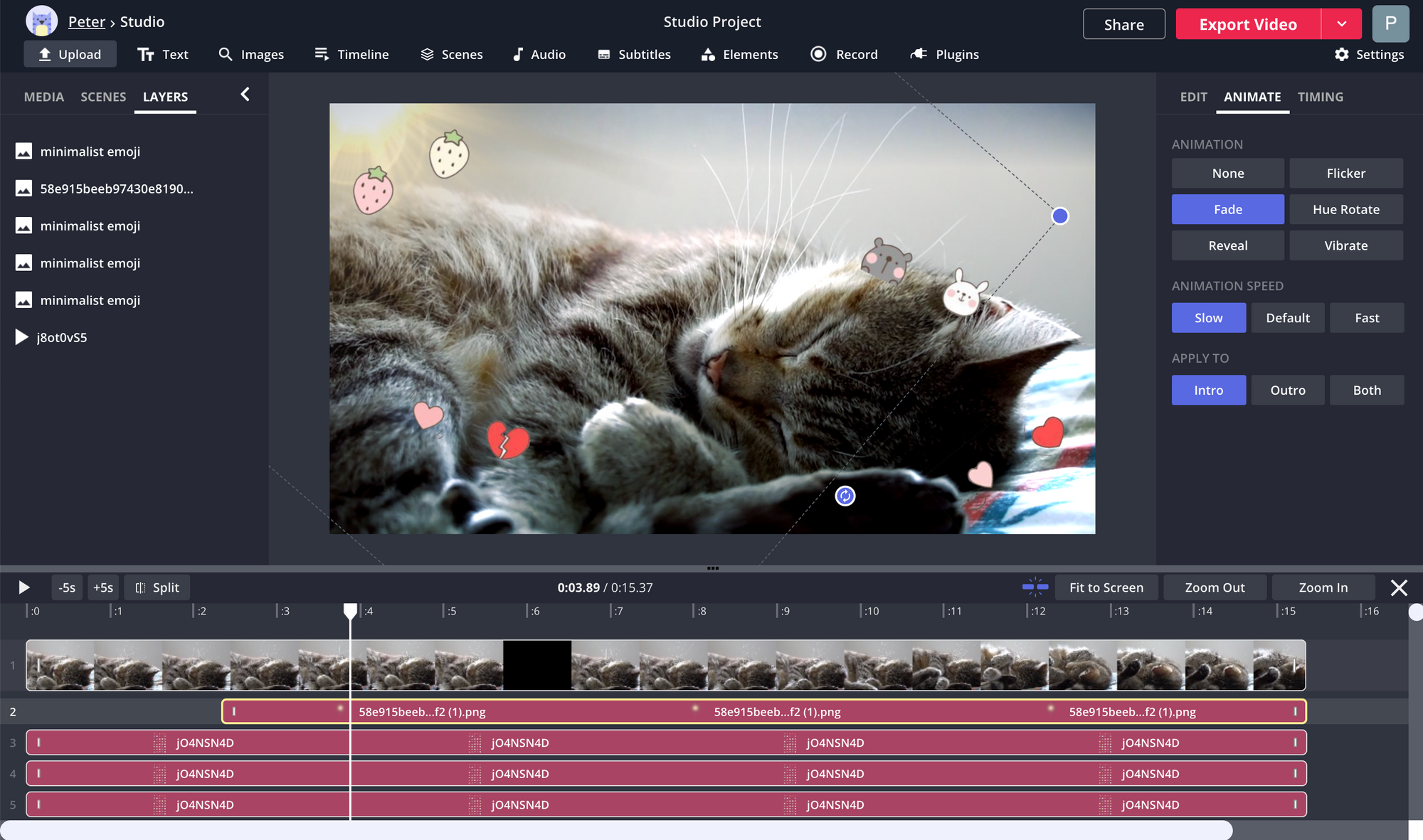Image resolution: width=1423 pixels, height=840 pixels.
Task: Open the Plugins menu
Action: pos(944,54)
